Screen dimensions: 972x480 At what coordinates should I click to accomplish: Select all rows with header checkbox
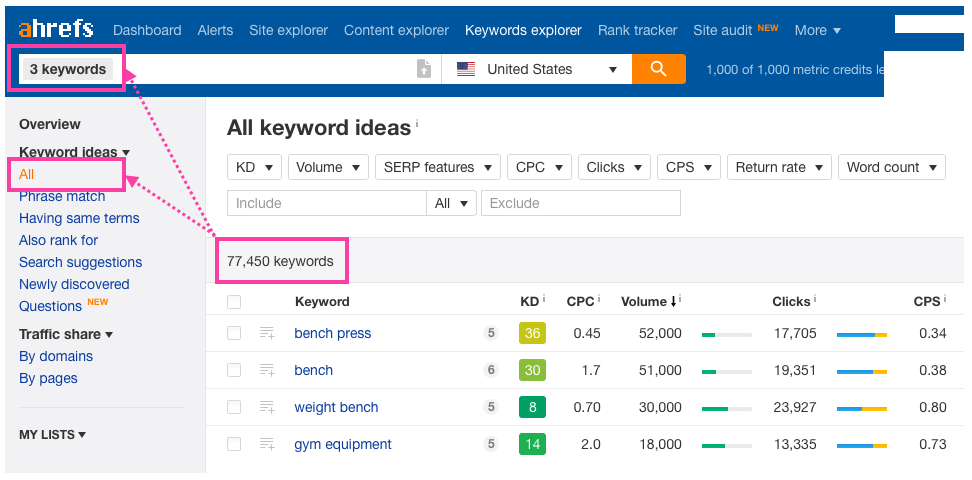click(234, 302)
